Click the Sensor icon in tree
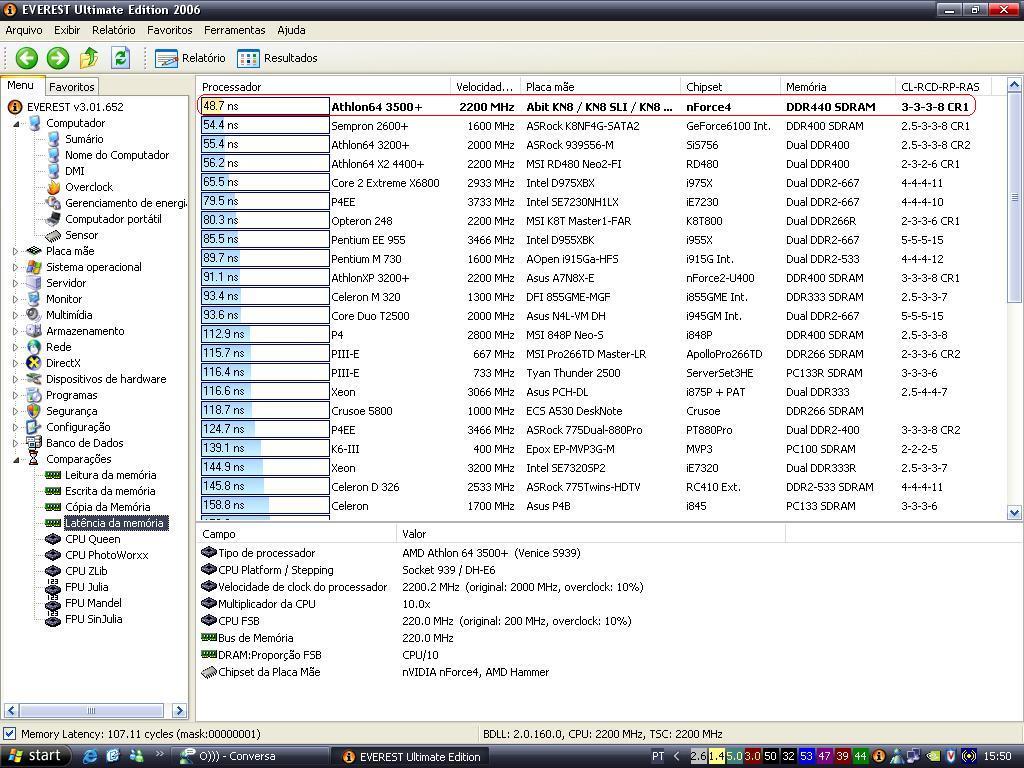1024x768 pixels. coord(54,235)
